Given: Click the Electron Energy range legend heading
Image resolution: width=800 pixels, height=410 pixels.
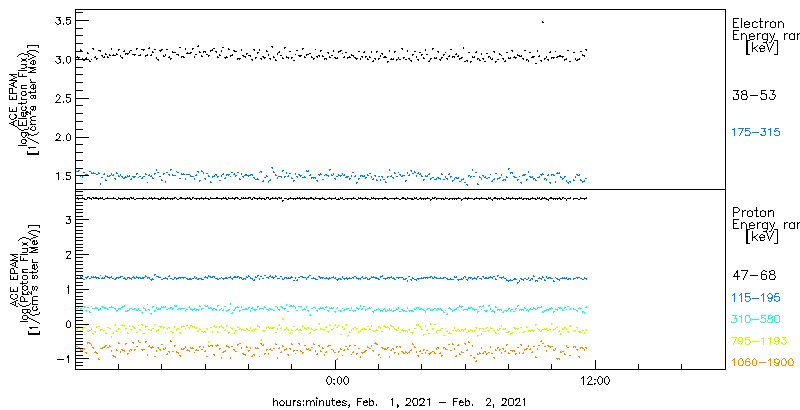Looking at the screenshot, I should [765, 36].
